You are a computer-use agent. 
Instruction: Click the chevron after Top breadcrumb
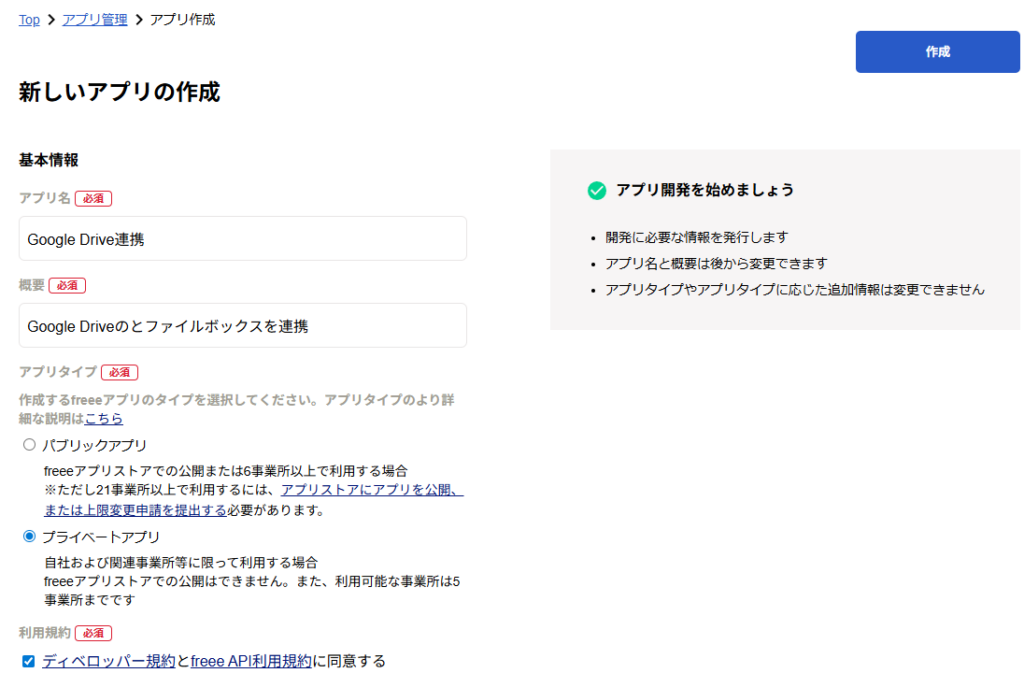click(x=51, y=20)
